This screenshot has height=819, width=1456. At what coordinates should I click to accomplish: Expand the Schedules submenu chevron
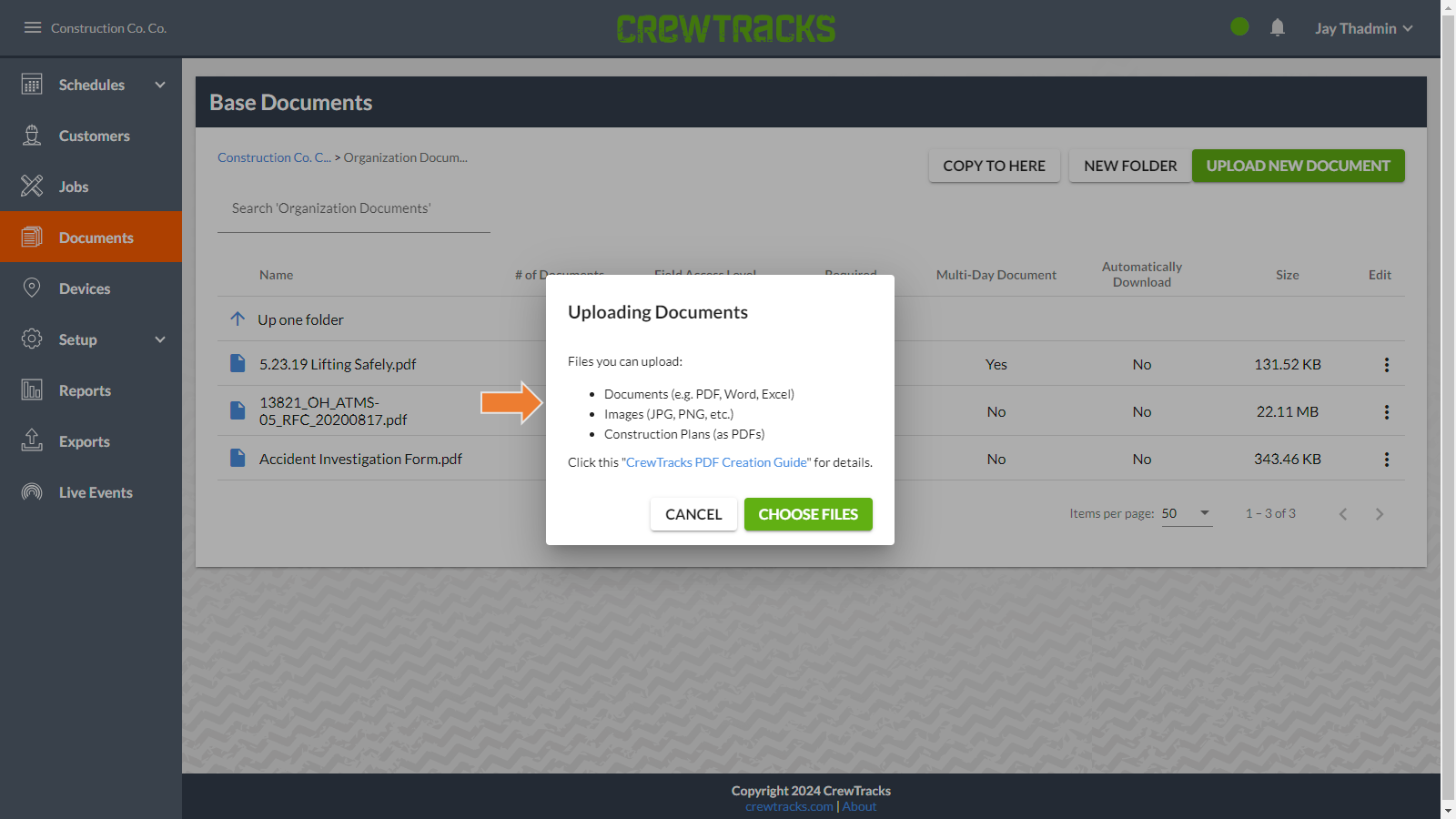coord(160,85)
